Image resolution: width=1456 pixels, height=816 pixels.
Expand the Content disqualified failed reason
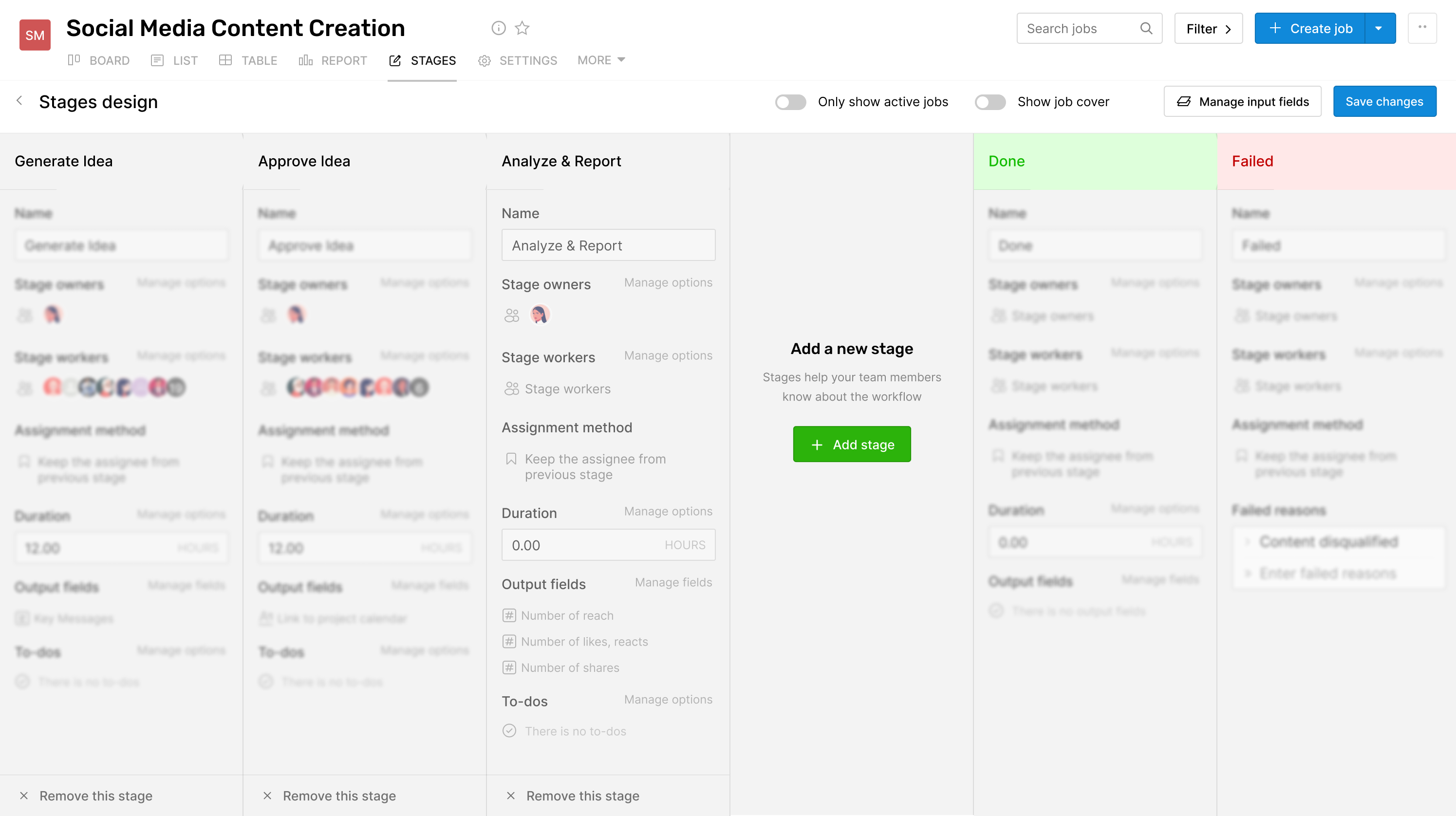1249,541
